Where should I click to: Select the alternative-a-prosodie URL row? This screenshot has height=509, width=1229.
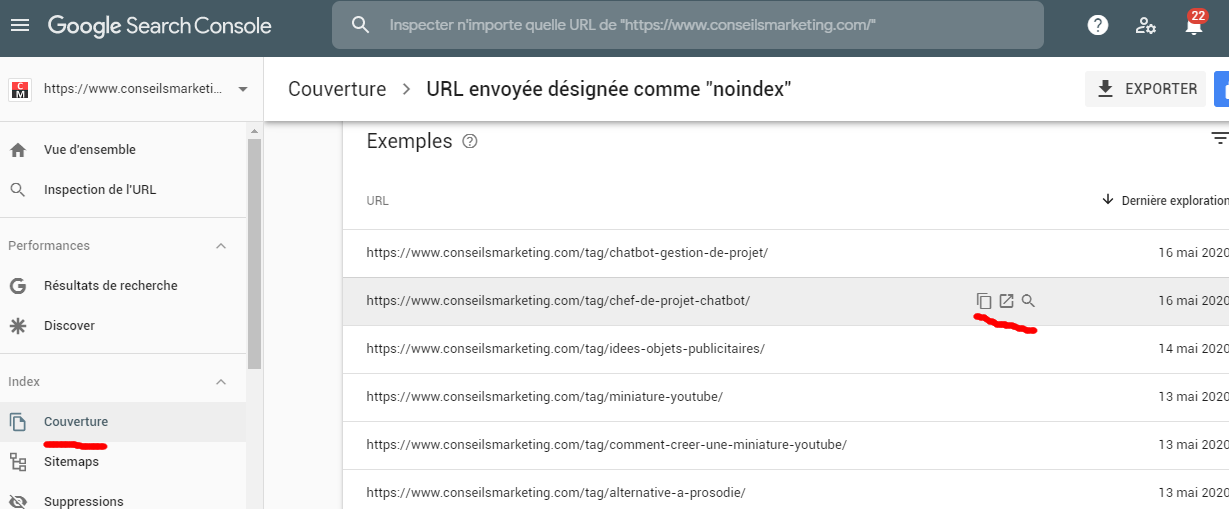(x=786, y=491)
